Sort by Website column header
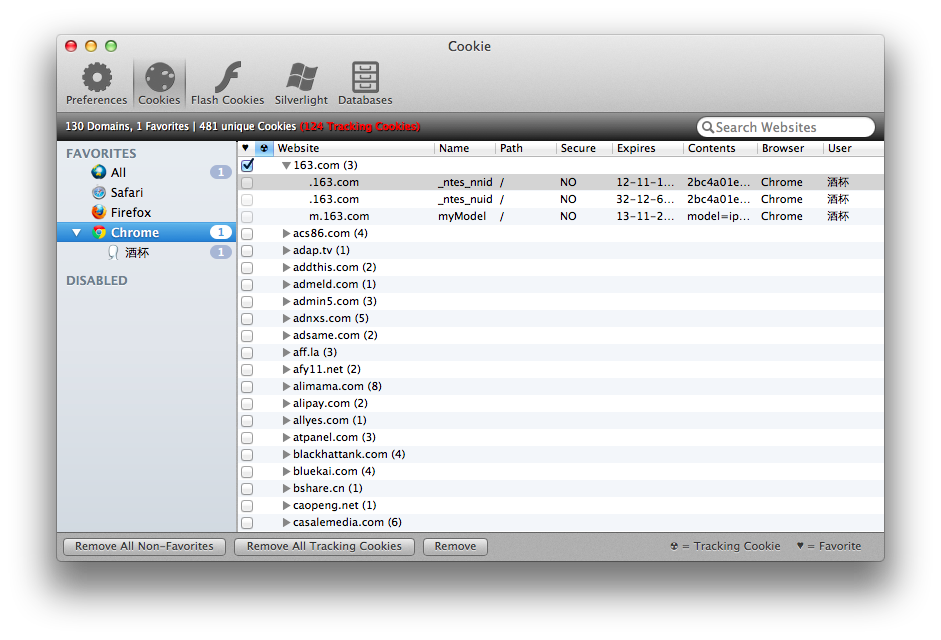 click(x=354, y=148)
